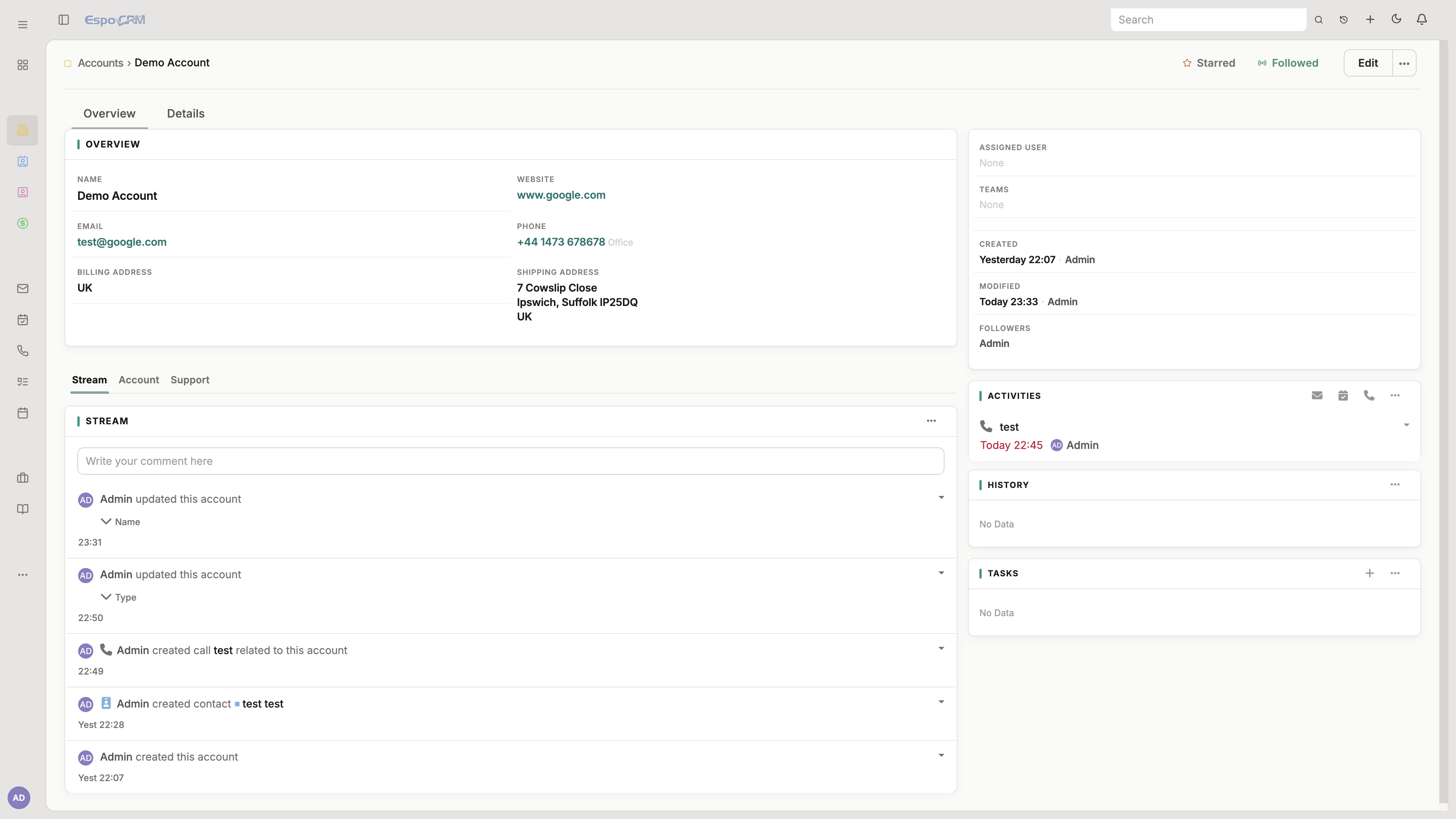Open Calendar icon in sidebar
The image size is (1456, 819).
click(23, 413)
